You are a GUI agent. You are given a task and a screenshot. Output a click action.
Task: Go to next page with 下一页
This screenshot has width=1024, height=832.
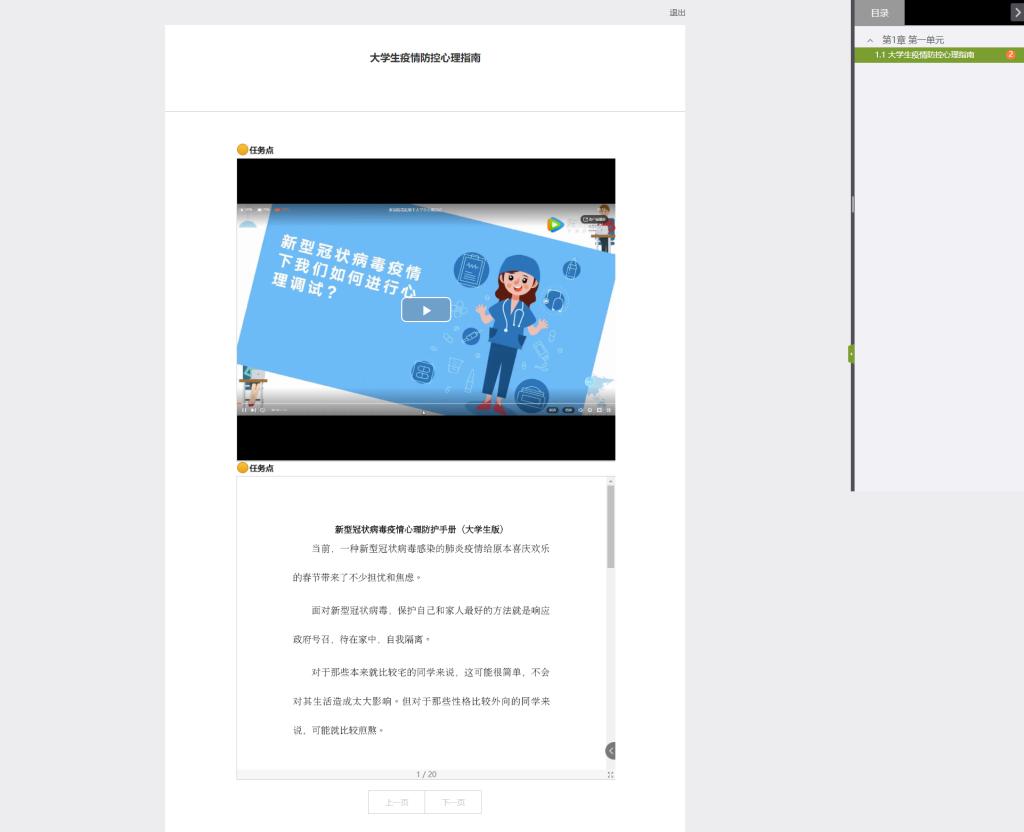(x=453, y=802)
